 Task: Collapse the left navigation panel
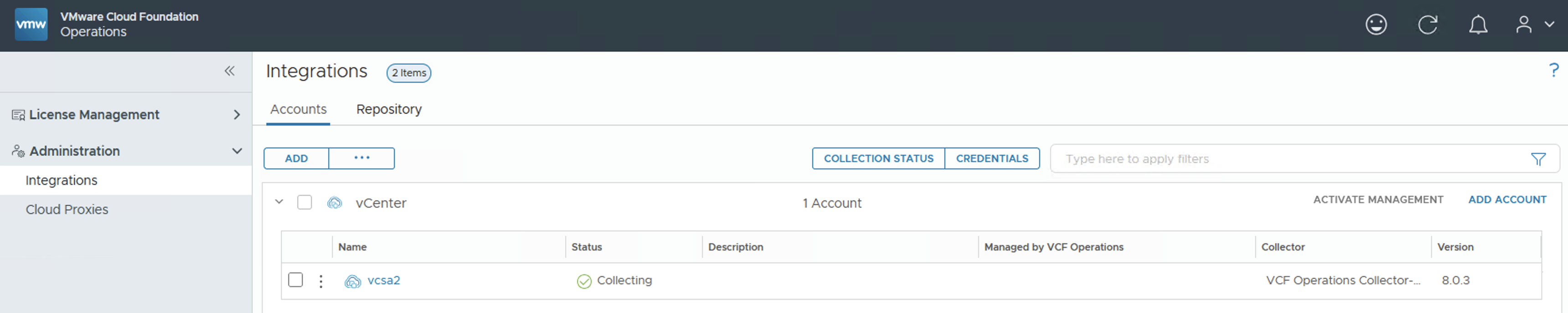coord(229,71)
